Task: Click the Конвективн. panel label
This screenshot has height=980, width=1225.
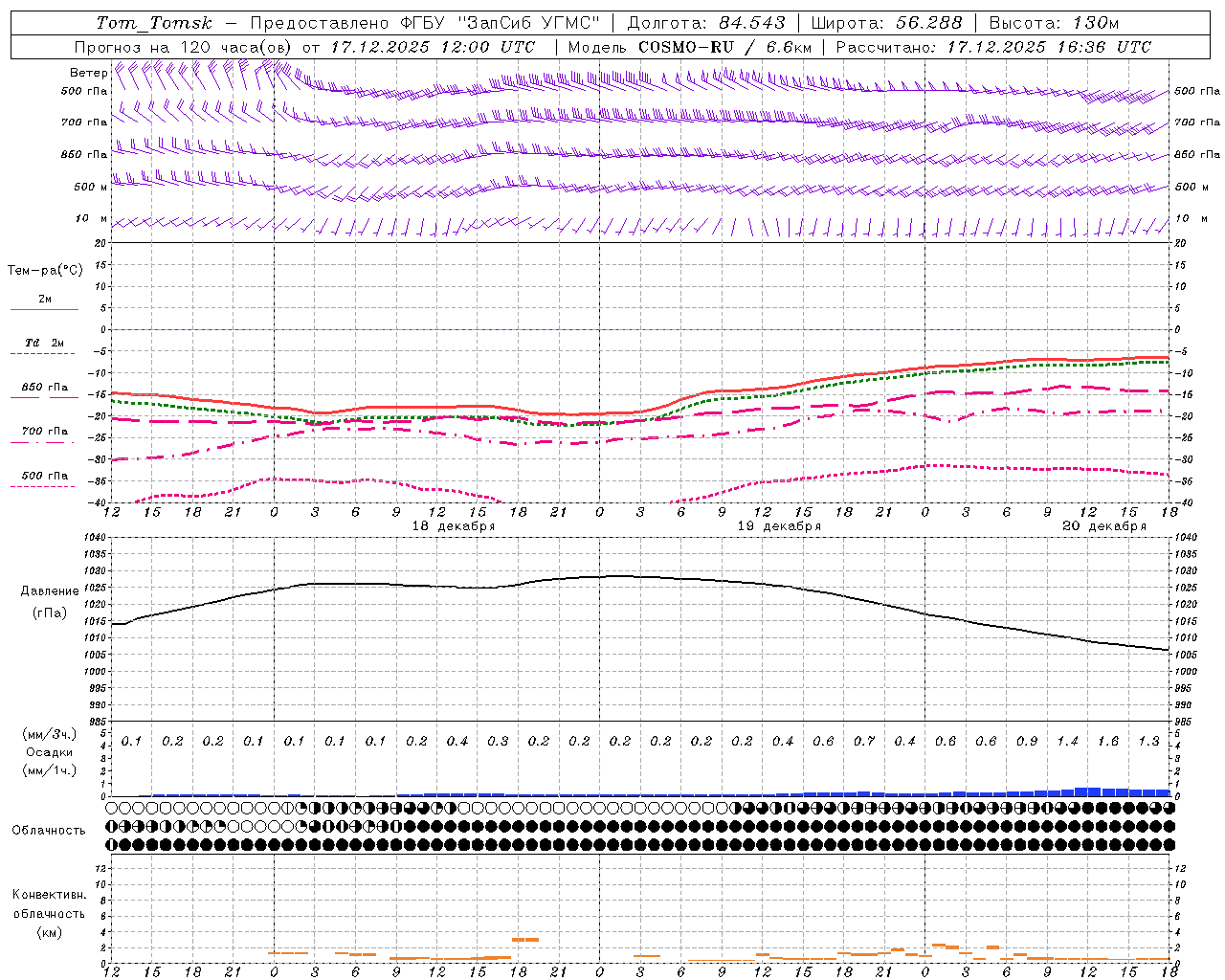Action: (x=49, y=895)
